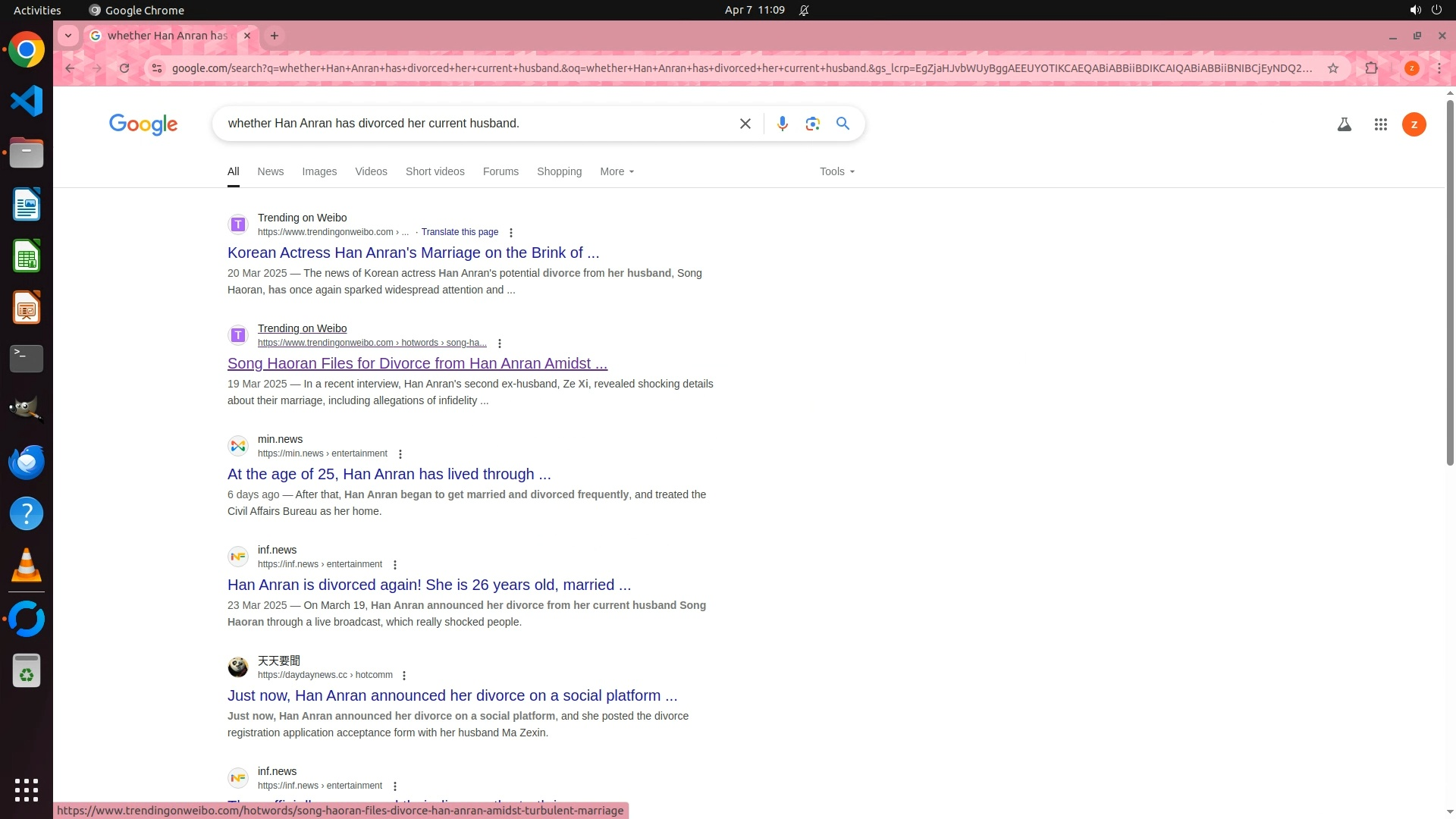The image size is (1456, 819).
Task: Open Chrome extensions puzzle icon
Action: click(x=1371, y=68)
